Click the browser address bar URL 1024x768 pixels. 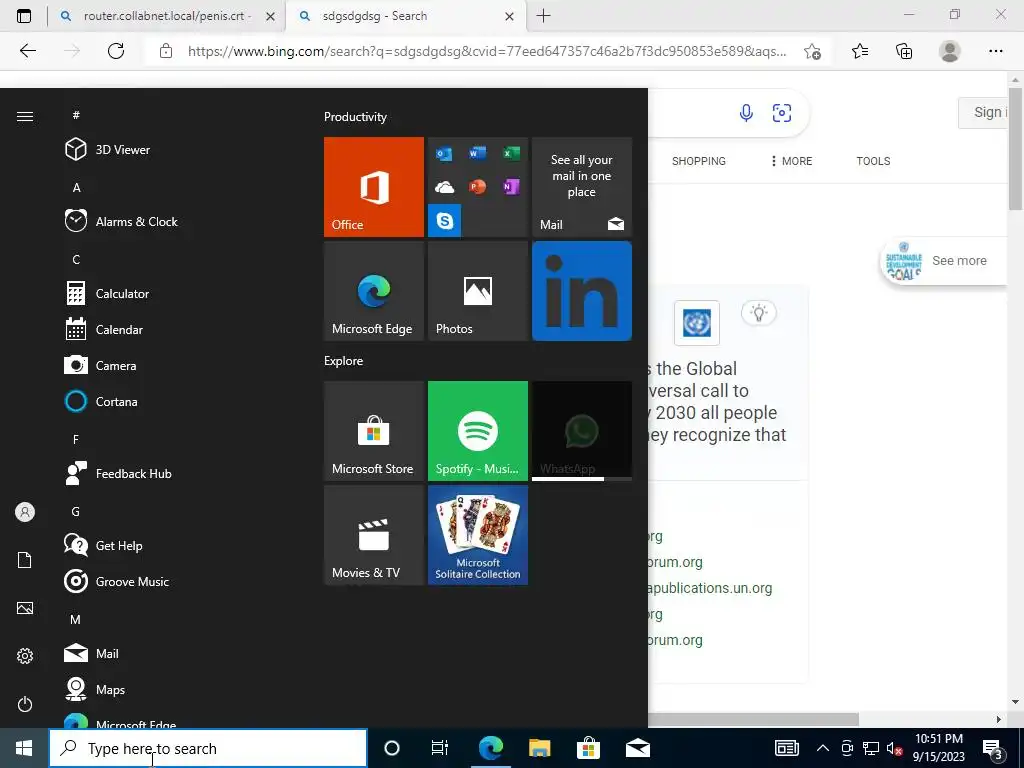[487, 51]
